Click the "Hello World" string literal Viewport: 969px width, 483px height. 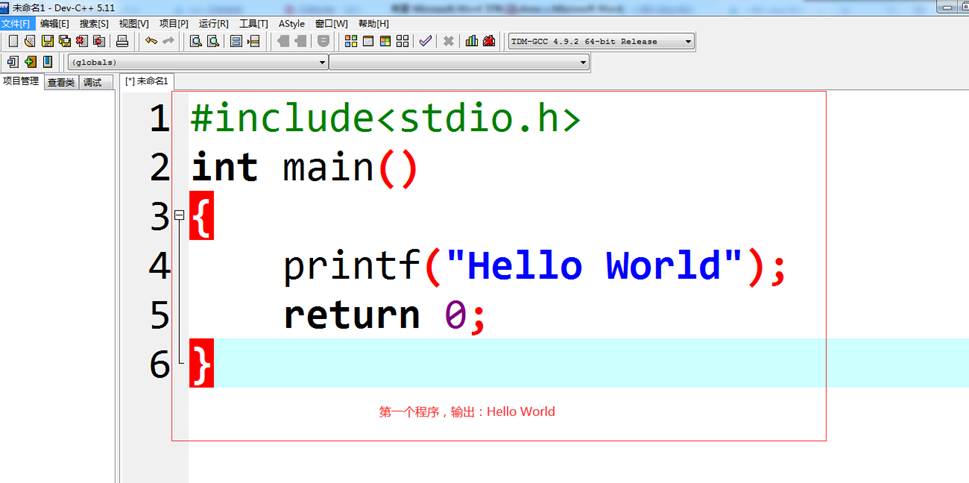[x=594, y=264]
